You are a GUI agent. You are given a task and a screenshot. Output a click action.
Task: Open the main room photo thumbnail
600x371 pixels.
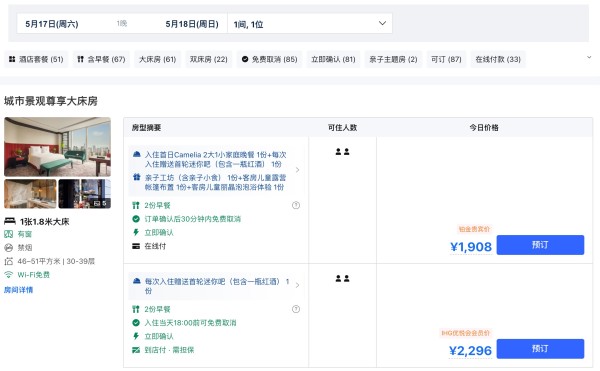(x=57, y=147)
